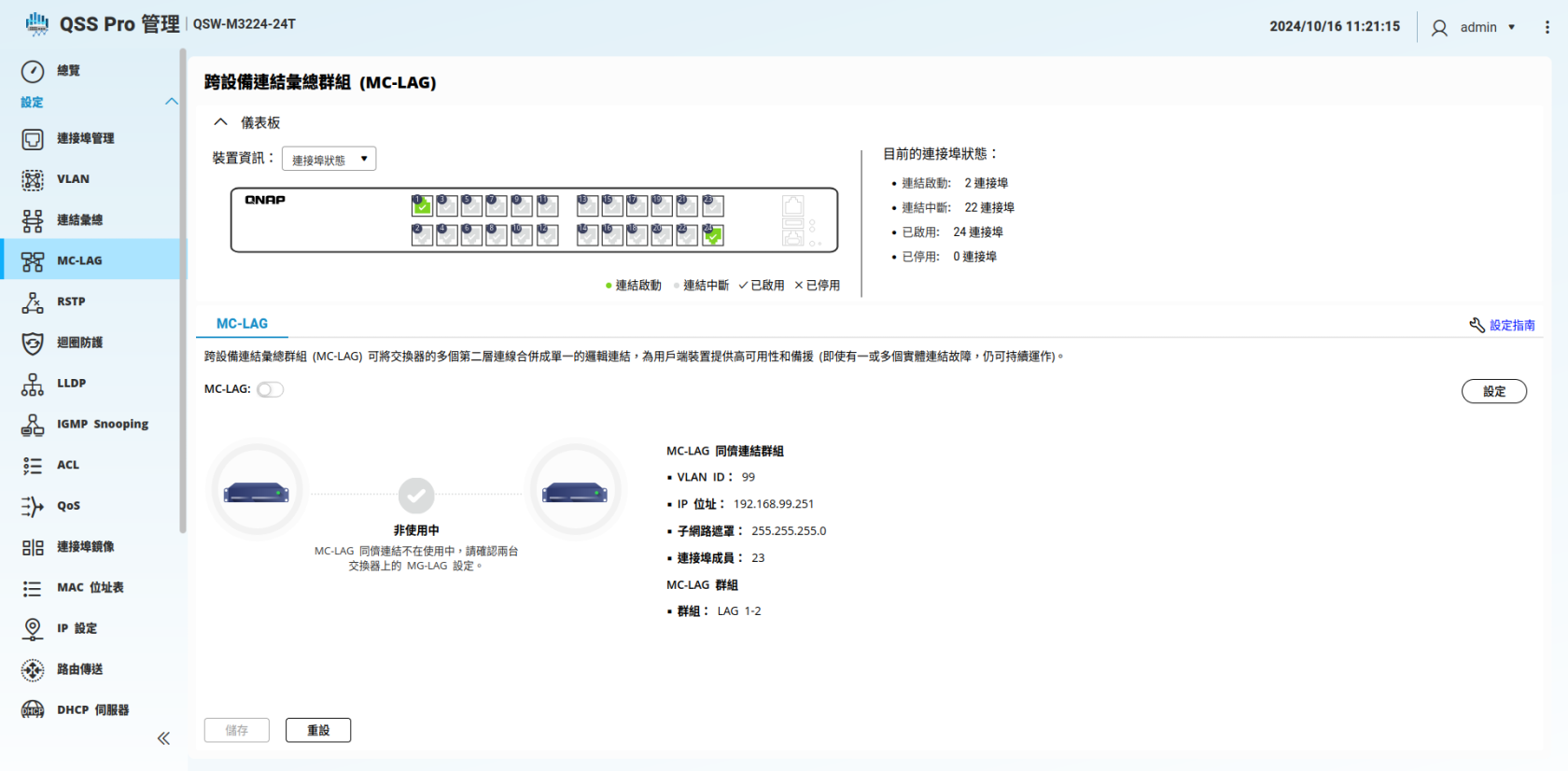Click the inactive (非使用中) status check icon
The width and height of the screenshot is (1568, 771).
(x=416, y=496)
